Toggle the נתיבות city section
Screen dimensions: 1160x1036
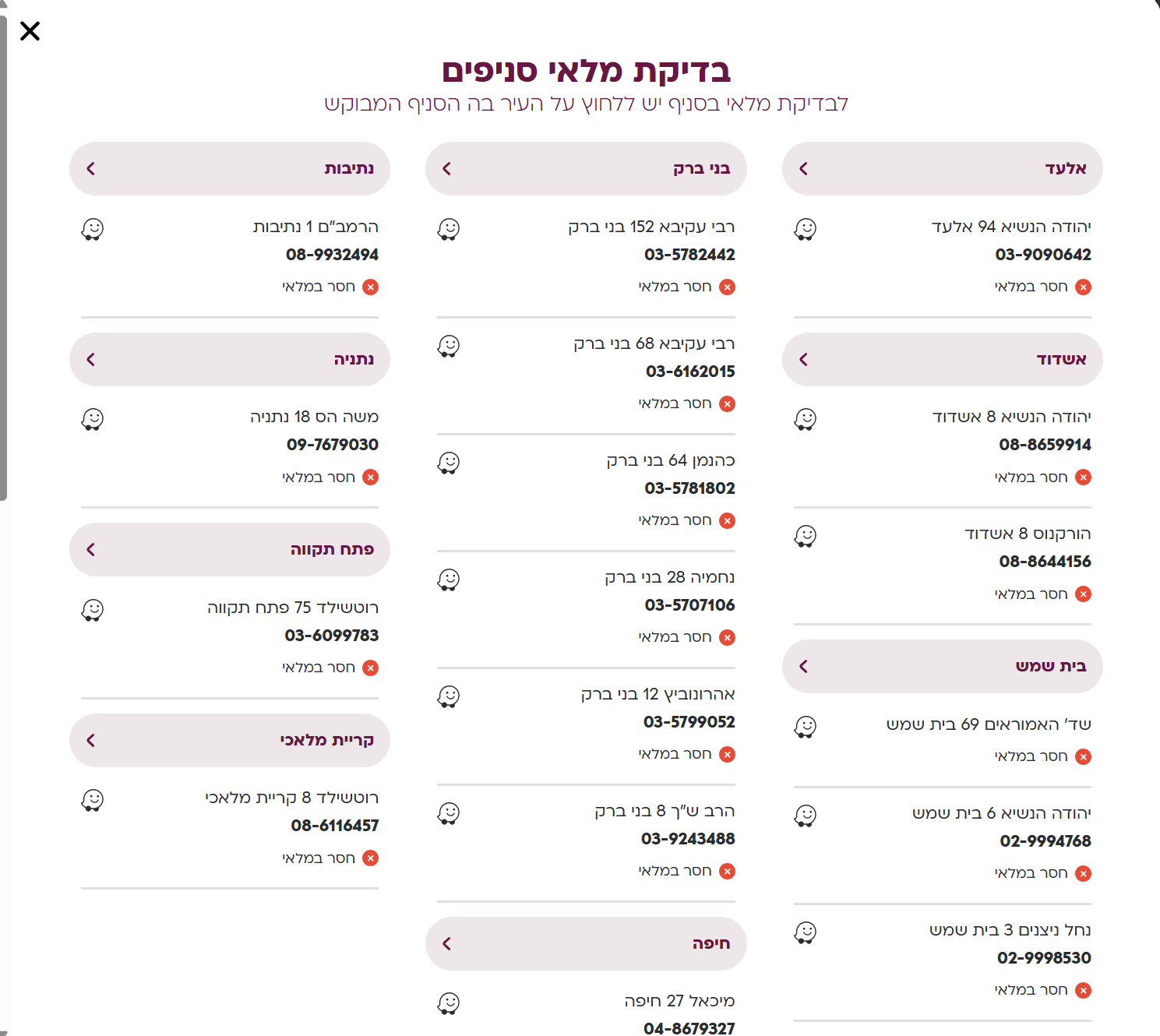230,168
